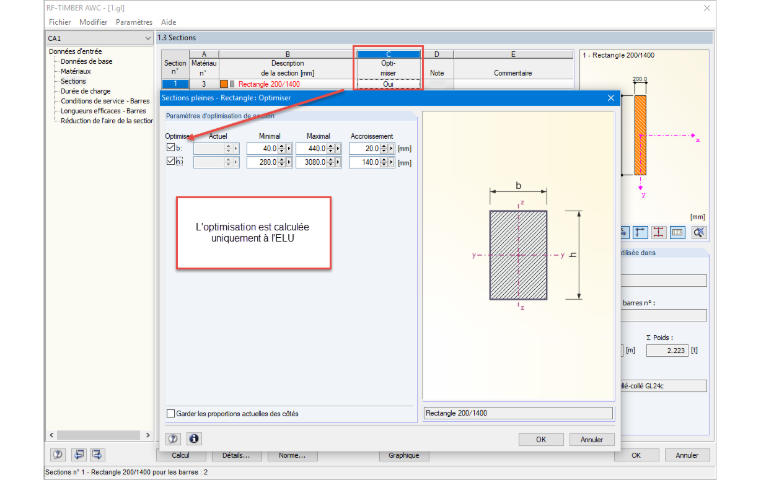Click the material number 3 cell

[204, 84]
